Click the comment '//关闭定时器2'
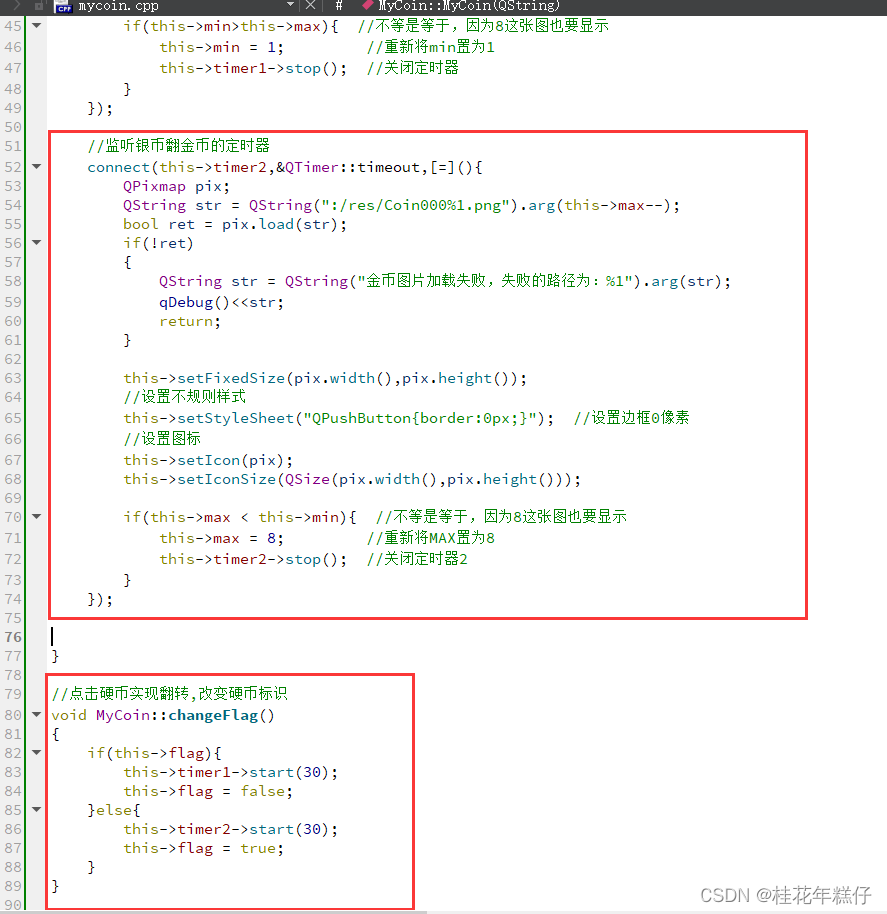The height and width of the screenshot is (914, 887). point(417,560)
